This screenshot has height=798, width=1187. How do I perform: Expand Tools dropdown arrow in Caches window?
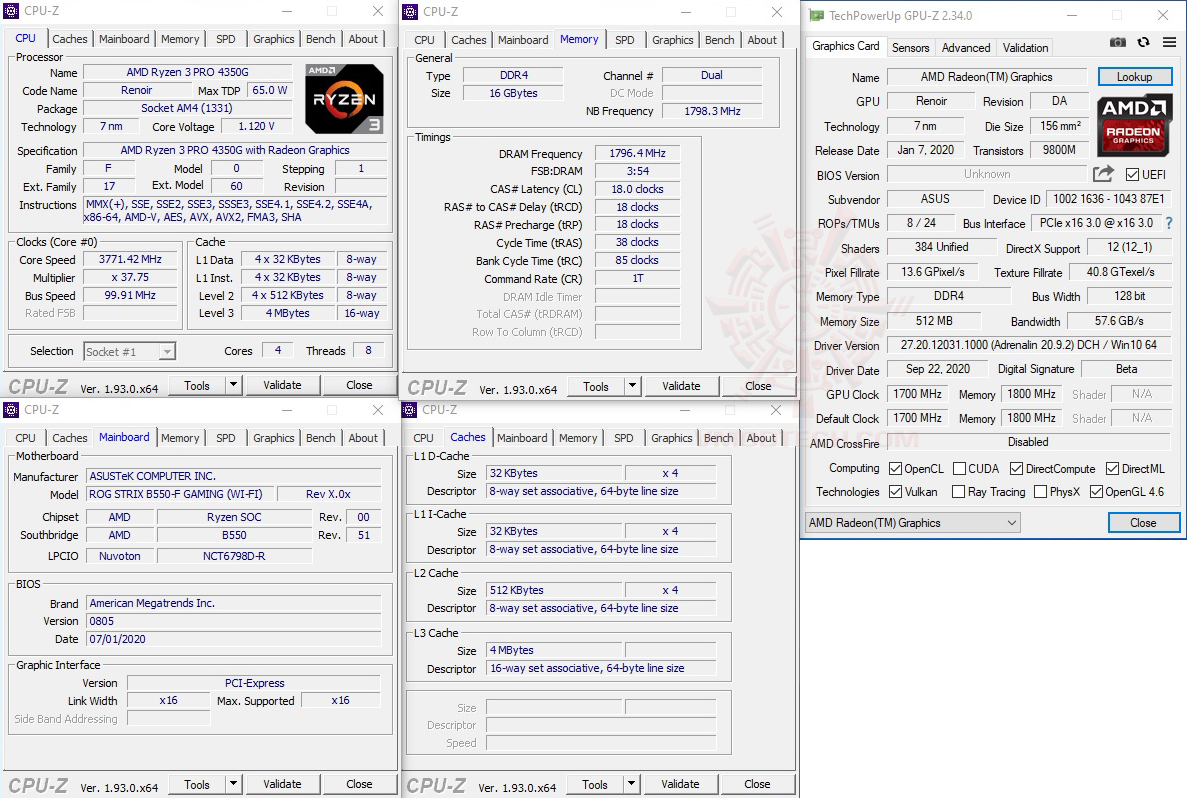coord(631,784)
